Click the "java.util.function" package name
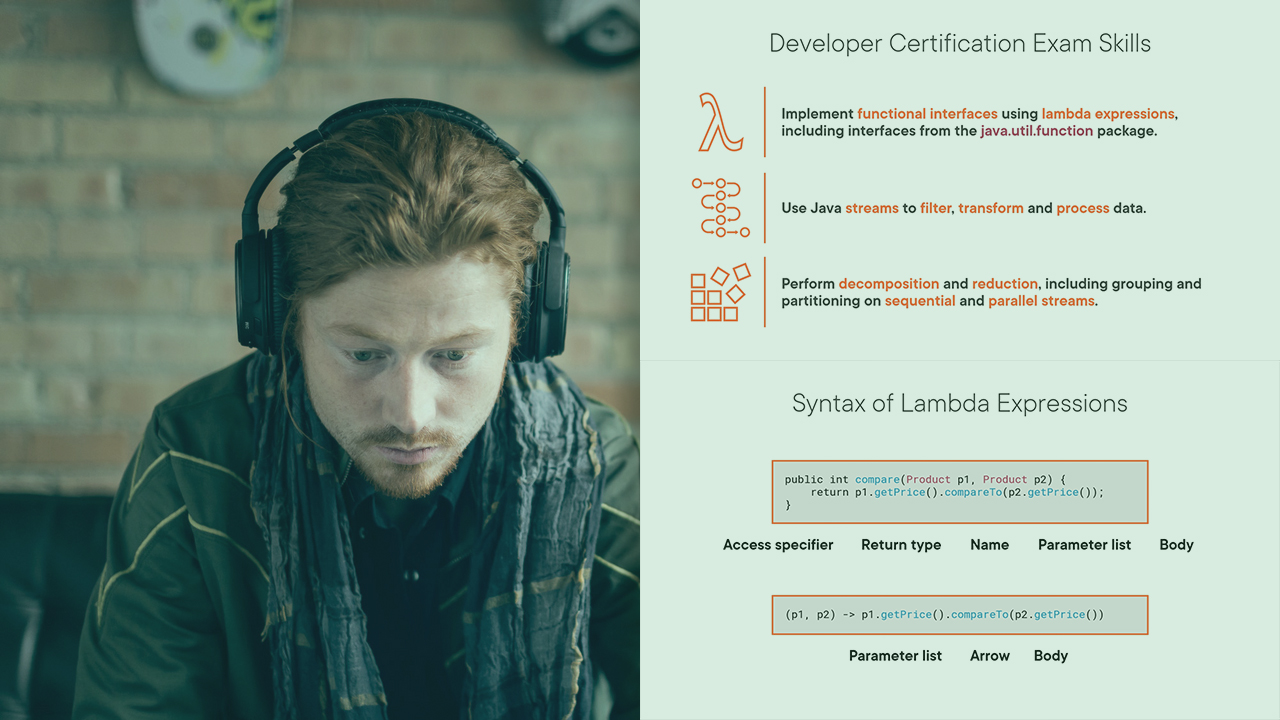Screen dimensions: 1280x720 click(x=1036, y=131)
